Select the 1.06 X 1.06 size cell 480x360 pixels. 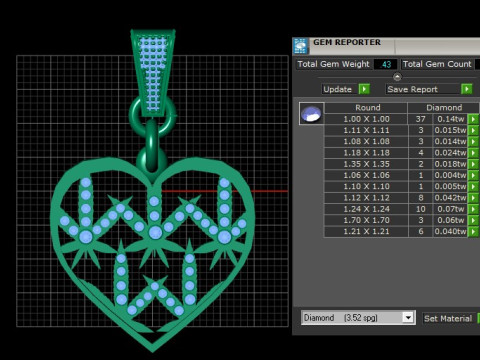366,175
